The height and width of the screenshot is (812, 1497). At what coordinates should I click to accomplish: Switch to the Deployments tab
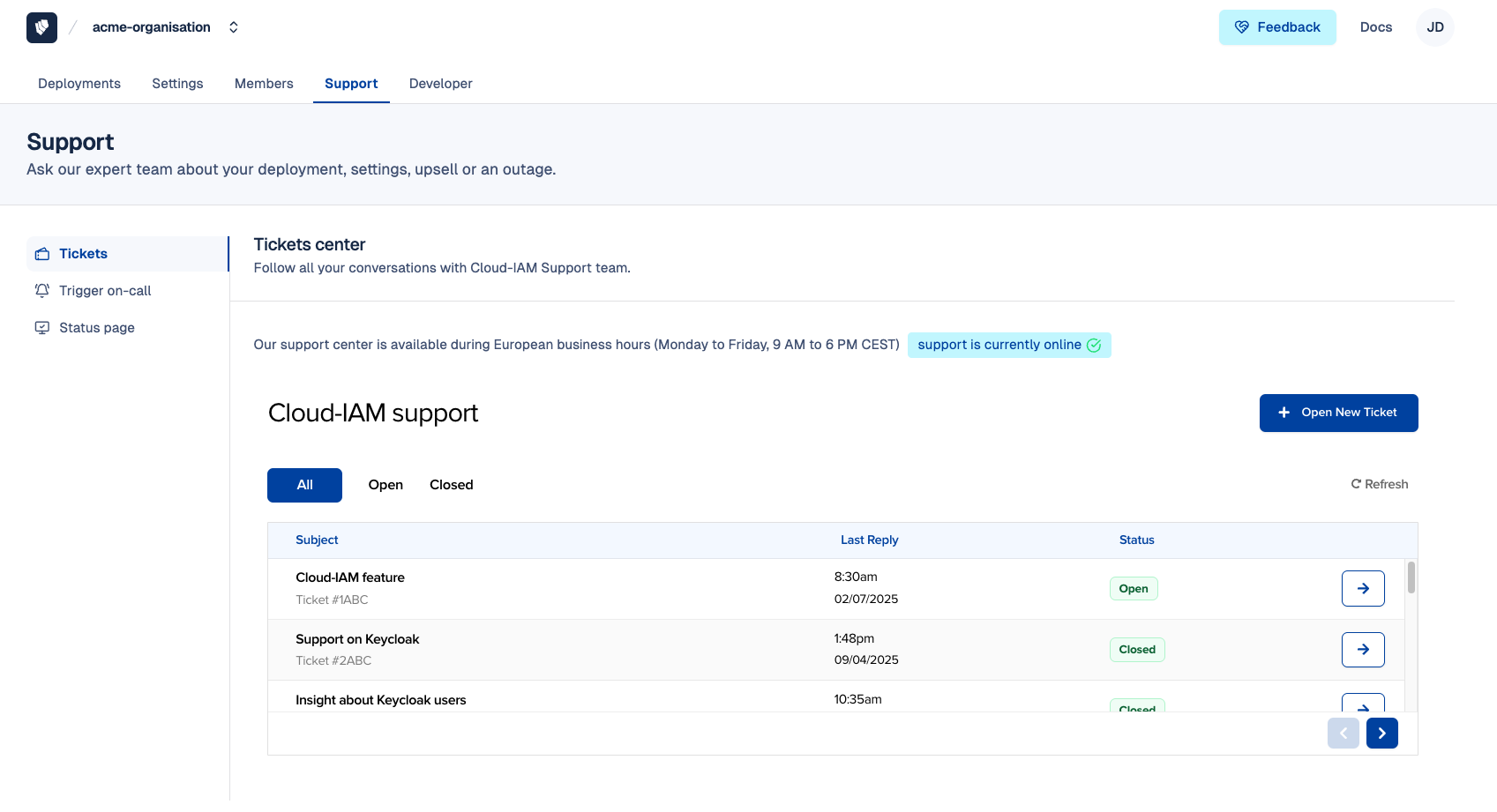tap(79, 84)
